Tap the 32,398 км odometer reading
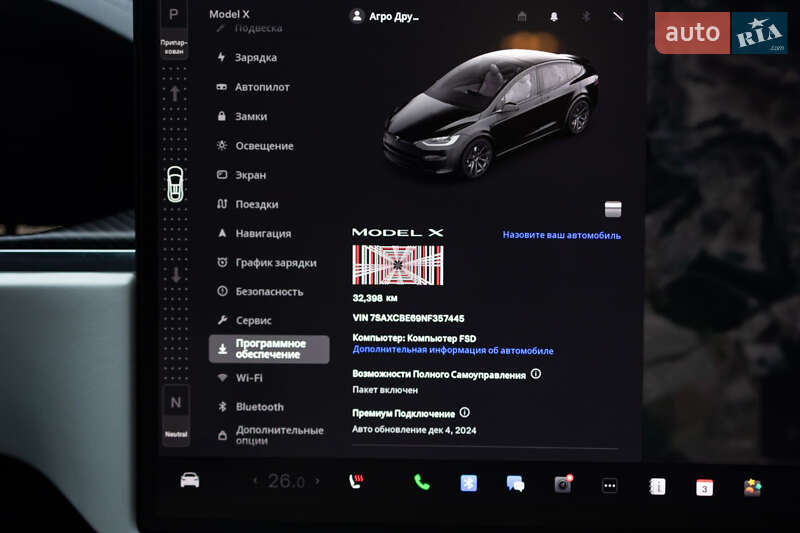 pos(375,298)
